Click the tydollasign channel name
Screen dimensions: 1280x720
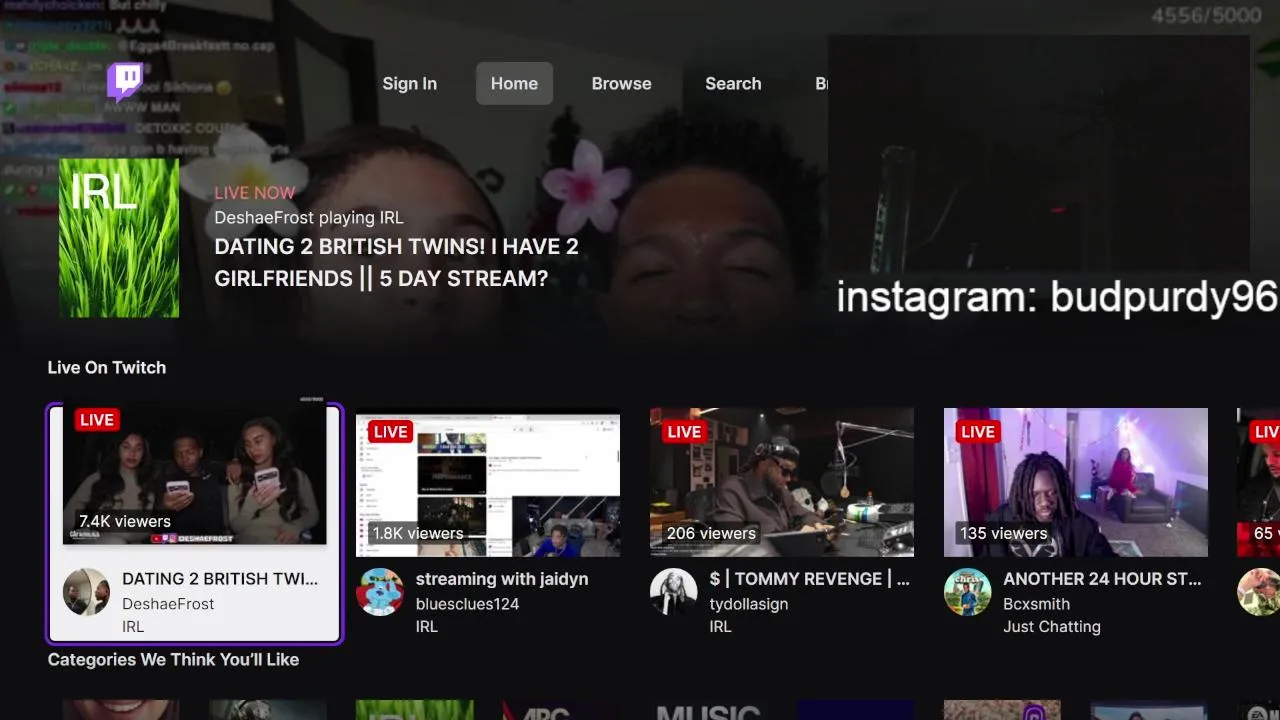(x=749, y=604)
